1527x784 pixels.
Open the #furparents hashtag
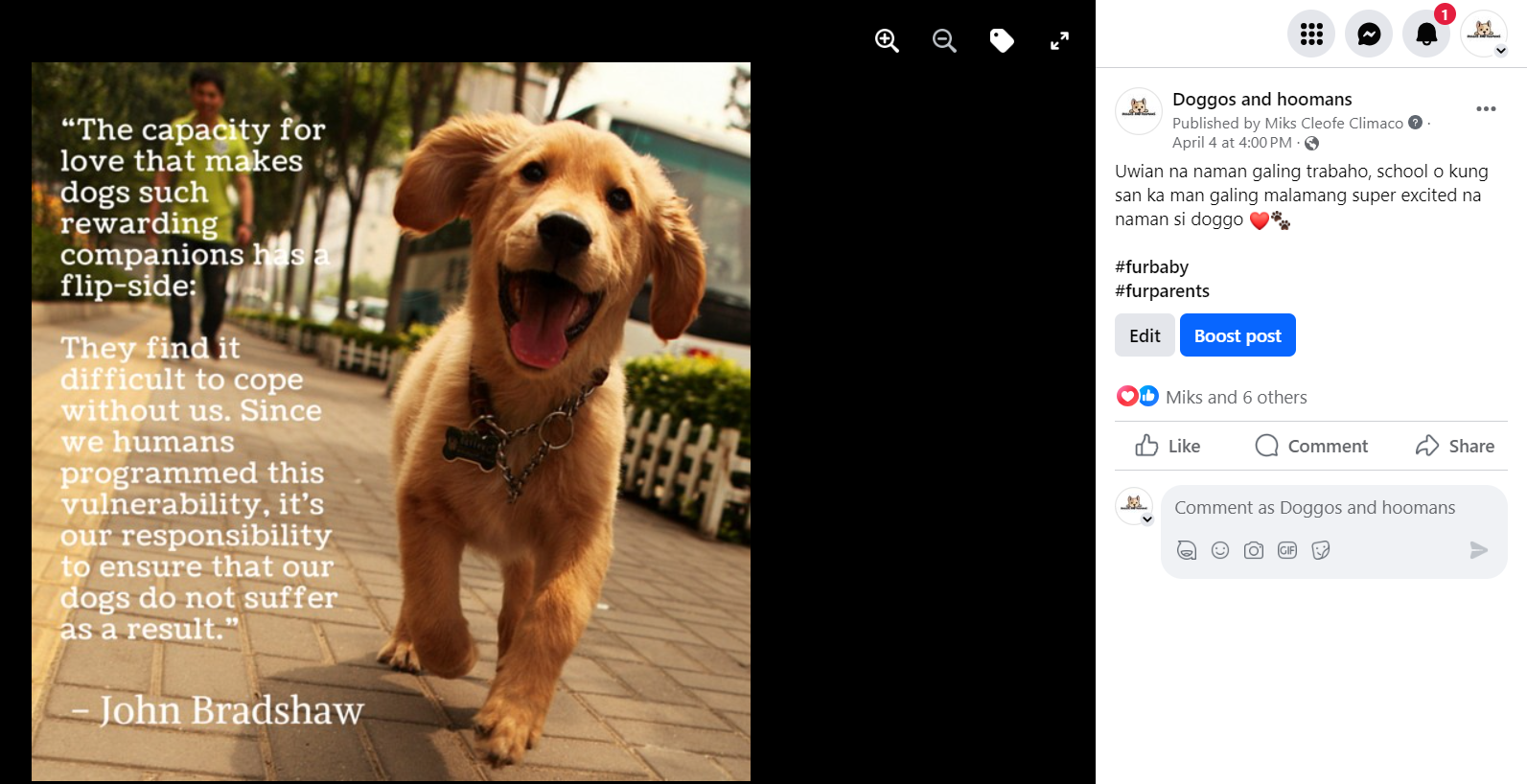coord(1162,290)
